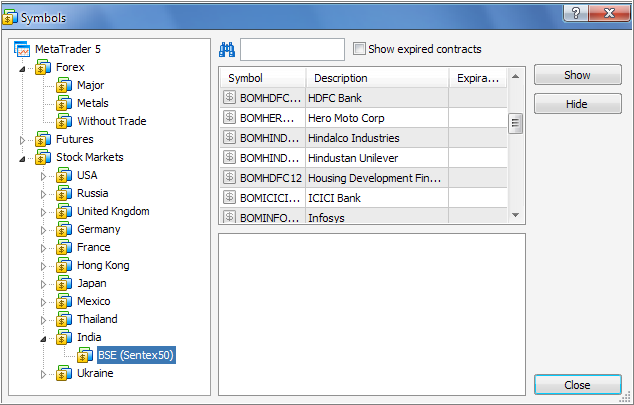
Task: Click the symbol list scroll up arrow
Action: tap(515, 76)
